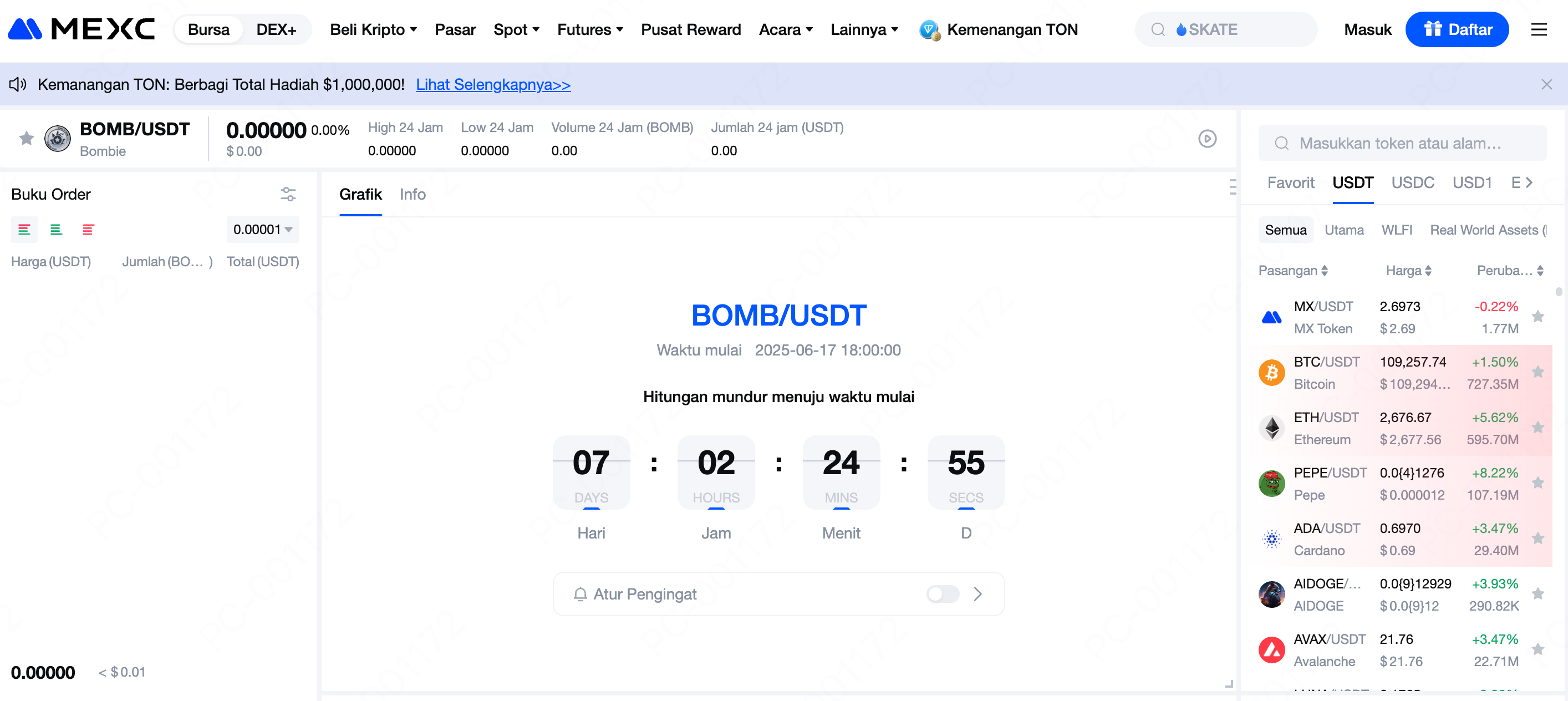Click the play tutorial circle icon
The image size is (1568, 701).
pos(1207,139)
